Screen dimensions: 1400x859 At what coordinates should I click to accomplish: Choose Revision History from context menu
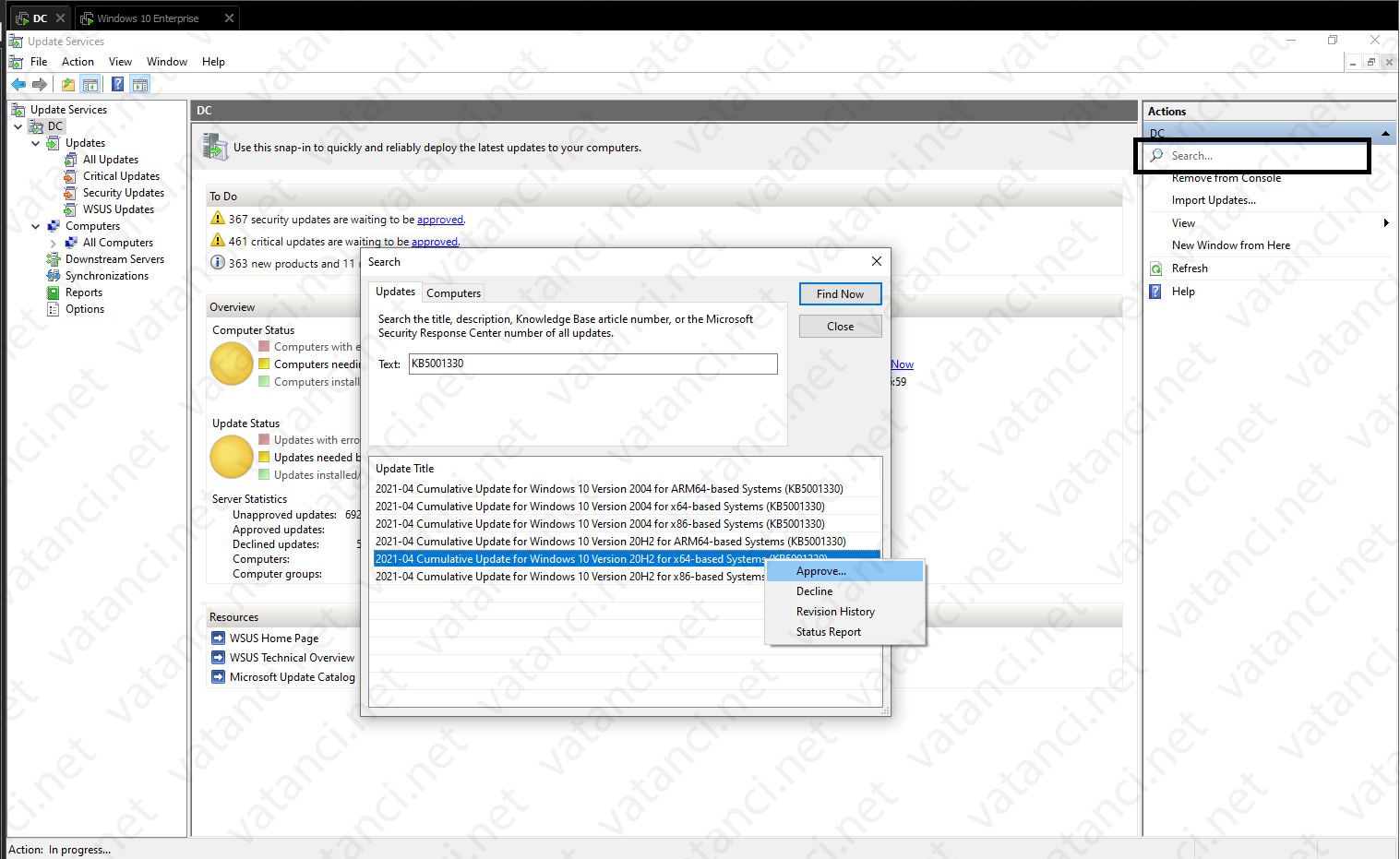[x=844, y=612]
